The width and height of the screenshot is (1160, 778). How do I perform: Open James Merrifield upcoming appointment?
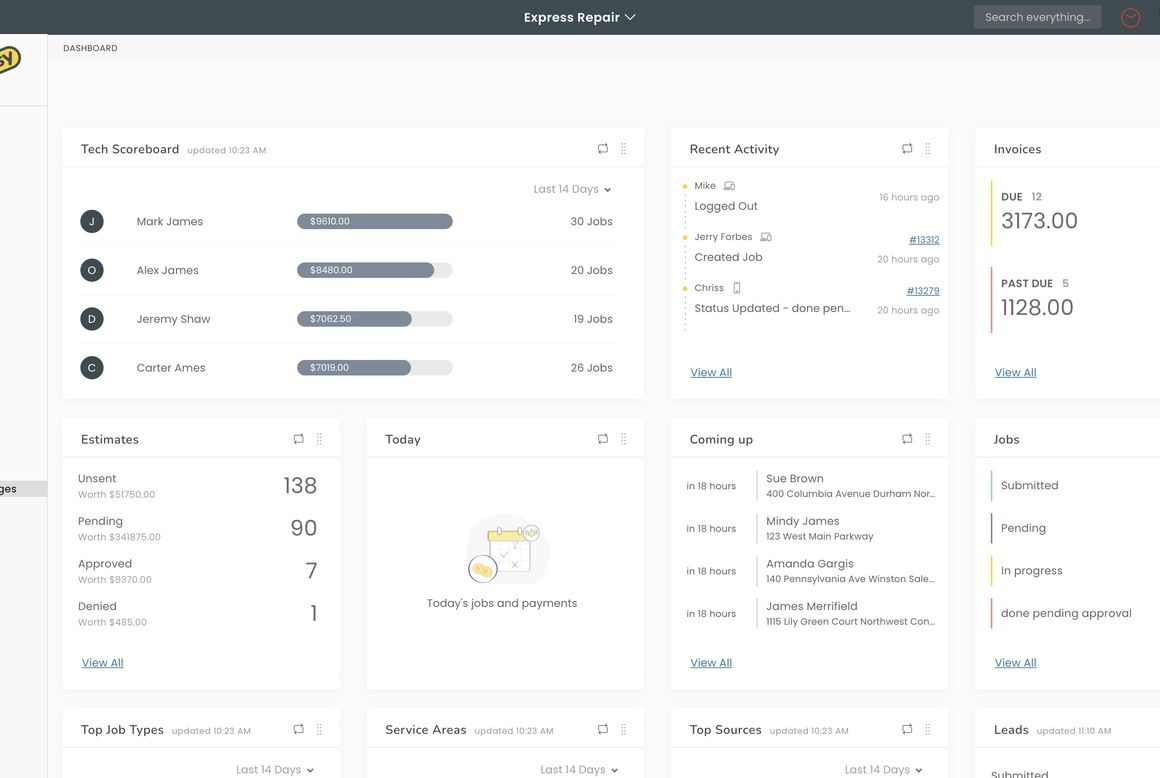811,613
